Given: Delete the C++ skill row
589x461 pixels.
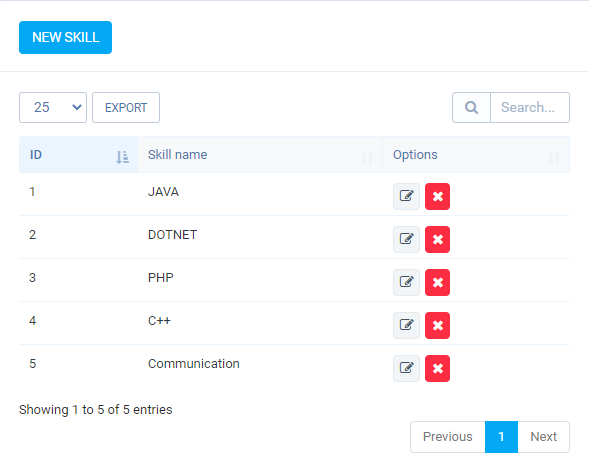Looking at the screenshot, I should [437, 325].
